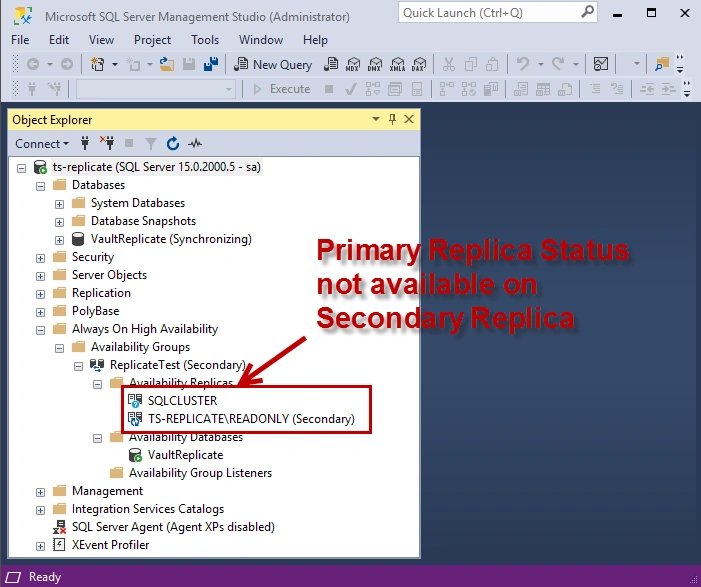
Task: Expand the XEvent Profiler node
Action: click(40, 546)
